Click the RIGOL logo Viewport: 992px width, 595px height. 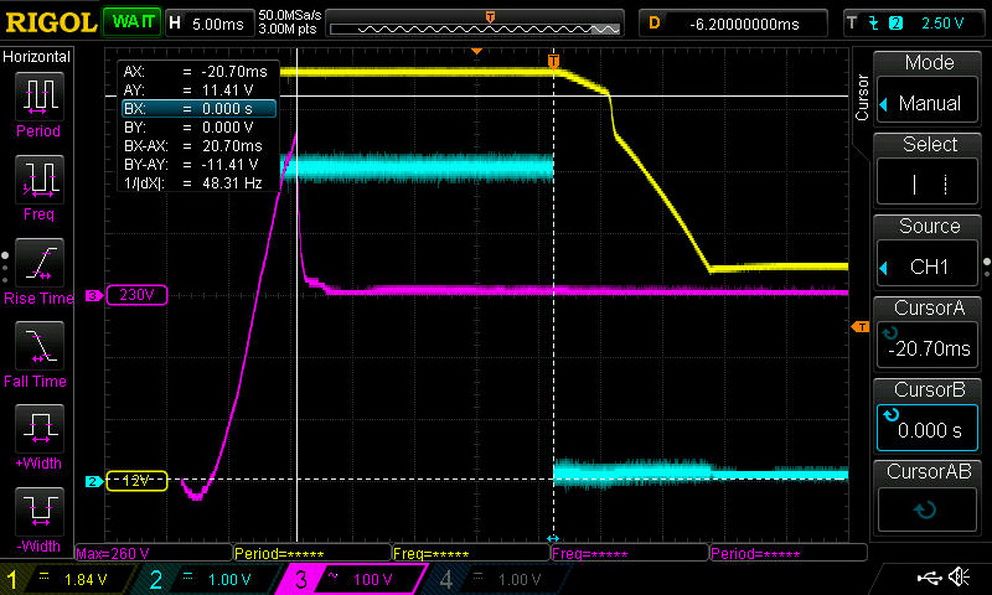click(x=51, y=23)
